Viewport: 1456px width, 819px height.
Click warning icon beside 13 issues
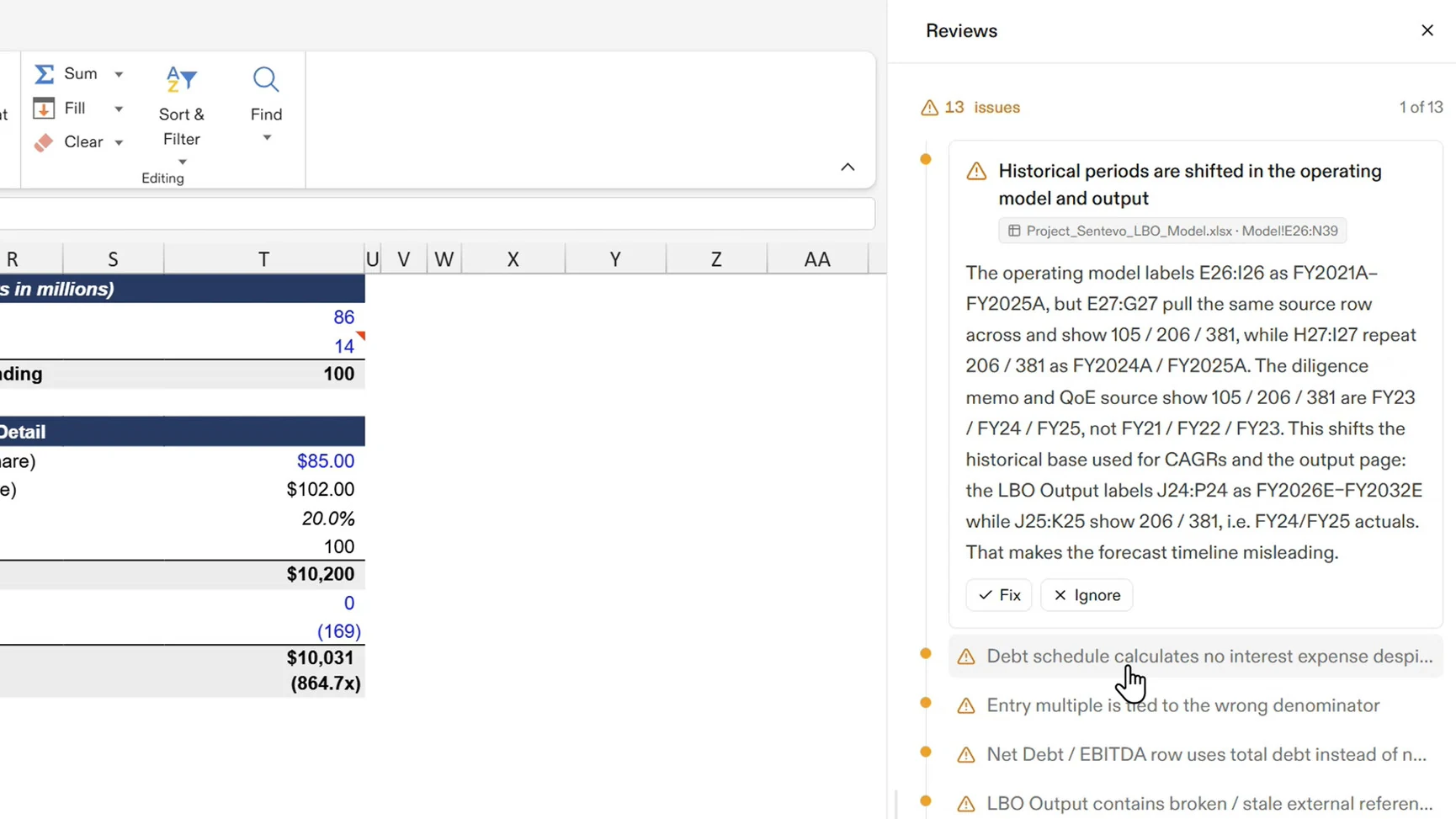(929, 108)
